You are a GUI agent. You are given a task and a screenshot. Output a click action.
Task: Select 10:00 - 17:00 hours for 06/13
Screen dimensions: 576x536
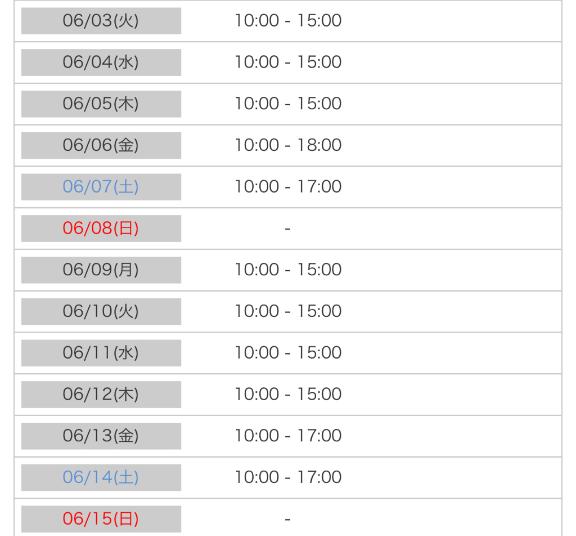288,436
